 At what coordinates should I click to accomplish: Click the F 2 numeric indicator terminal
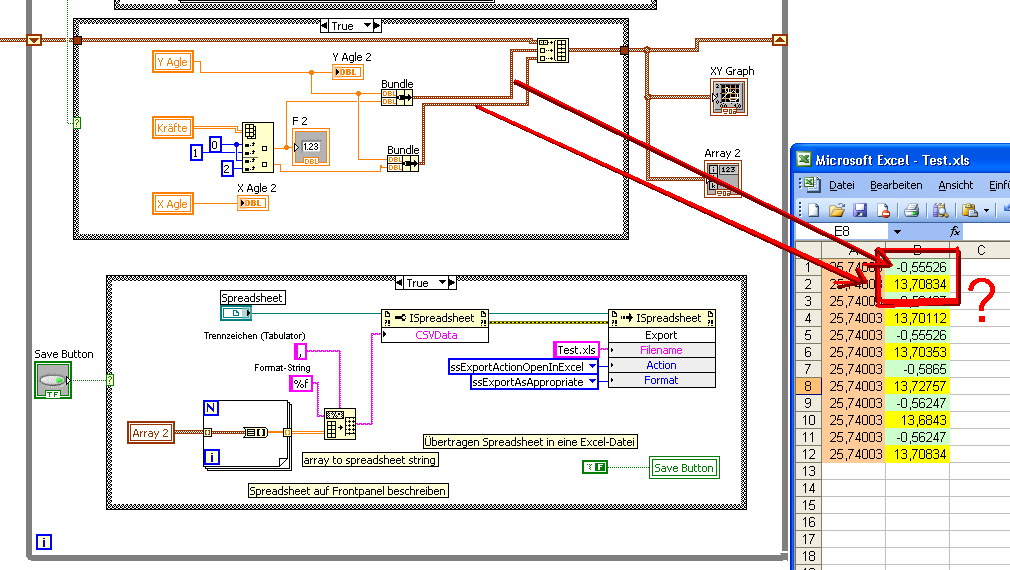[x=310, y=147]
